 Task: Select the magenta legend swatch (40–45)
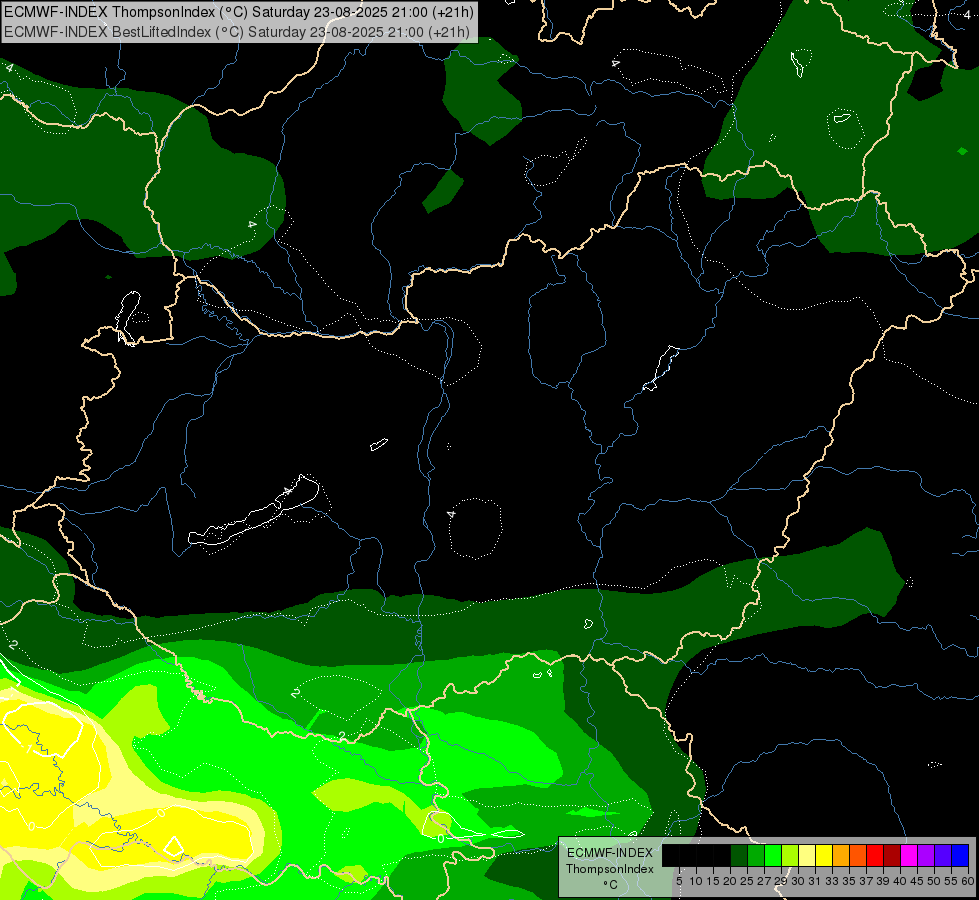click(909, 855)
